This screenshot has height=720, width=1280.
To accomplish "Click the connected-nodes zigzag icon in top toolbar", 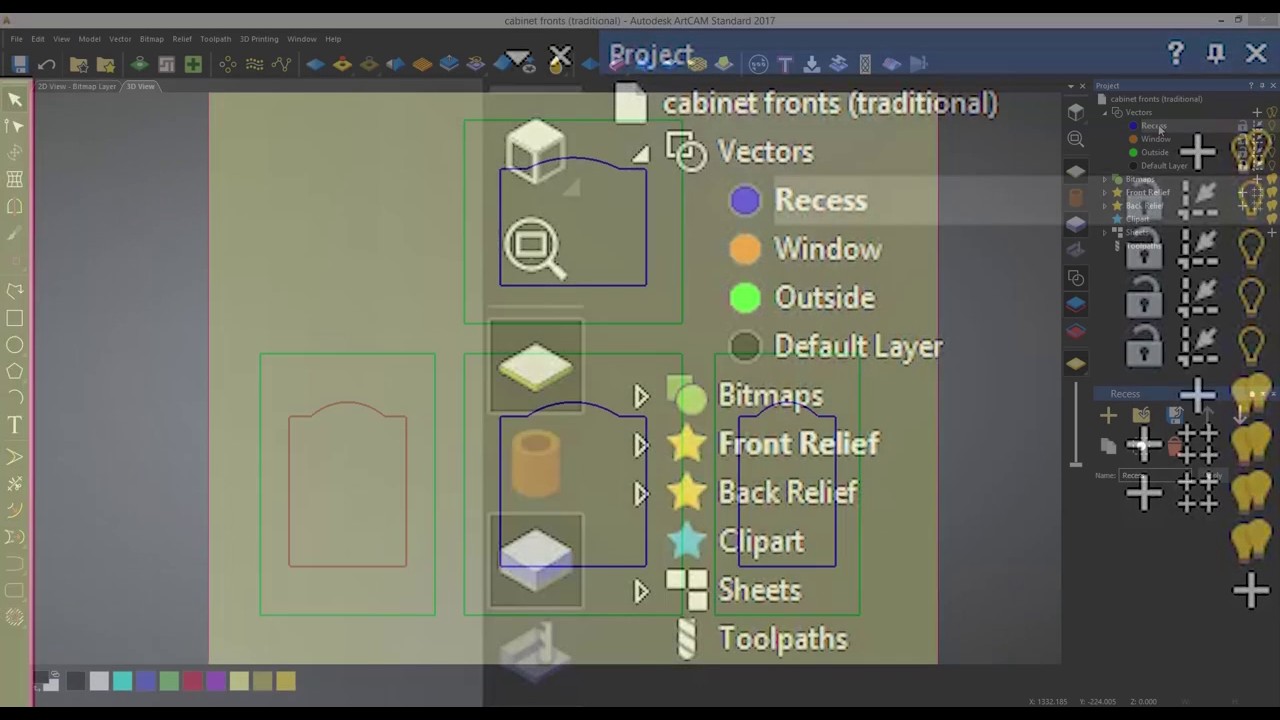I will 282,64.
